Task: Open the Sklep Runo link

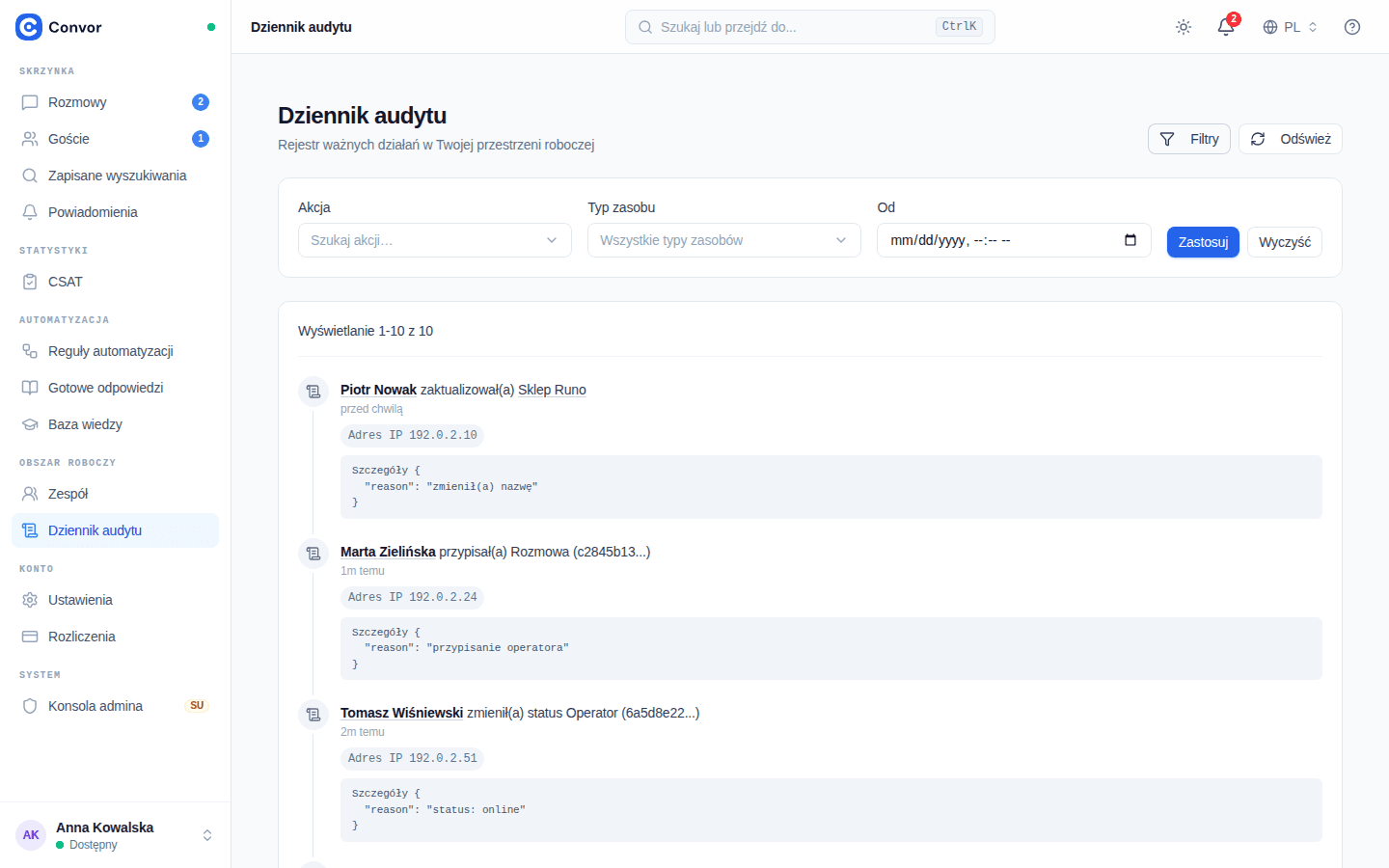Action: (x=552, y=390)
